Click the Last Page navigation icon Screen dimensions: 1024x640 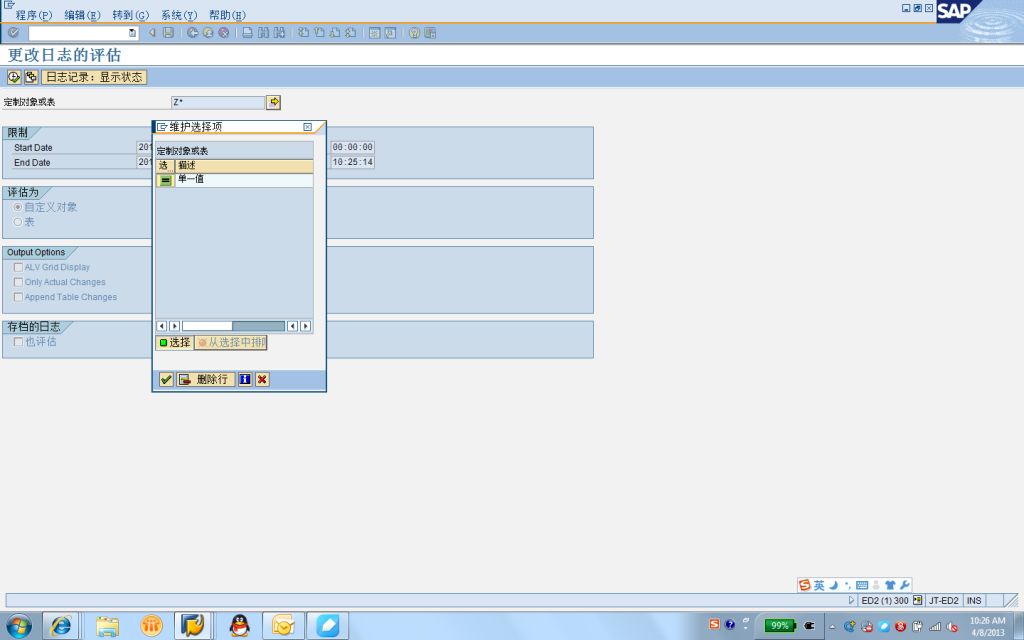coord(351,33)
